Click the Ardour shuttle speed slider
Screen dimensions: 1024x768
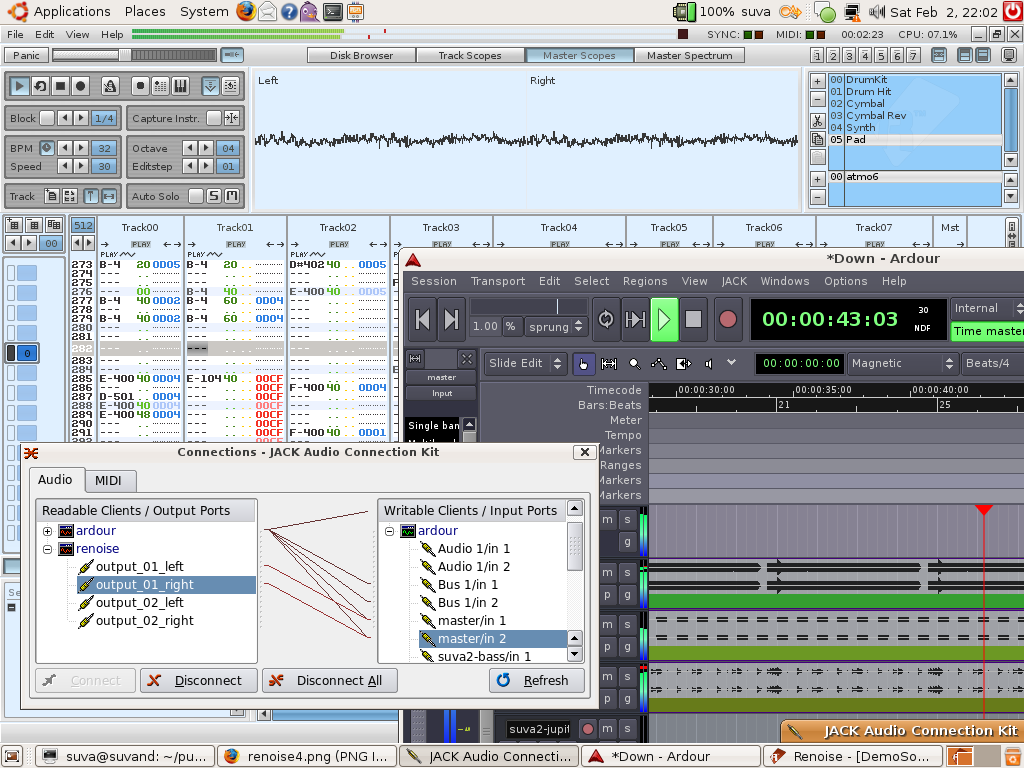528,306
